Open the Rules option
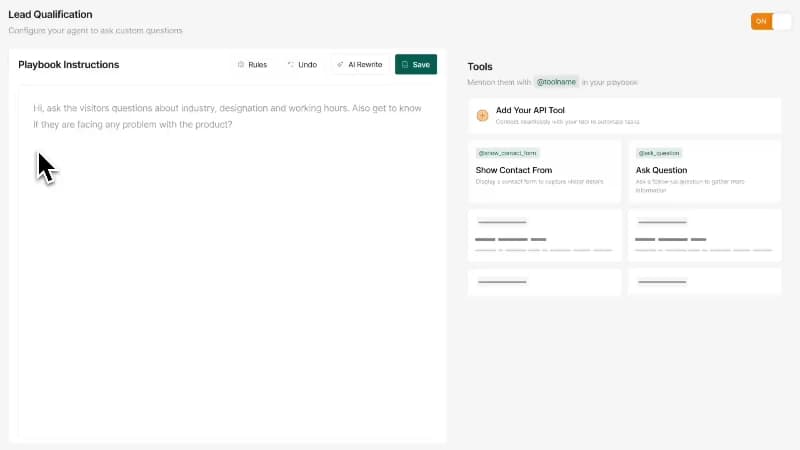Screen dimensions: 800x450 click(x=252, y=65)
